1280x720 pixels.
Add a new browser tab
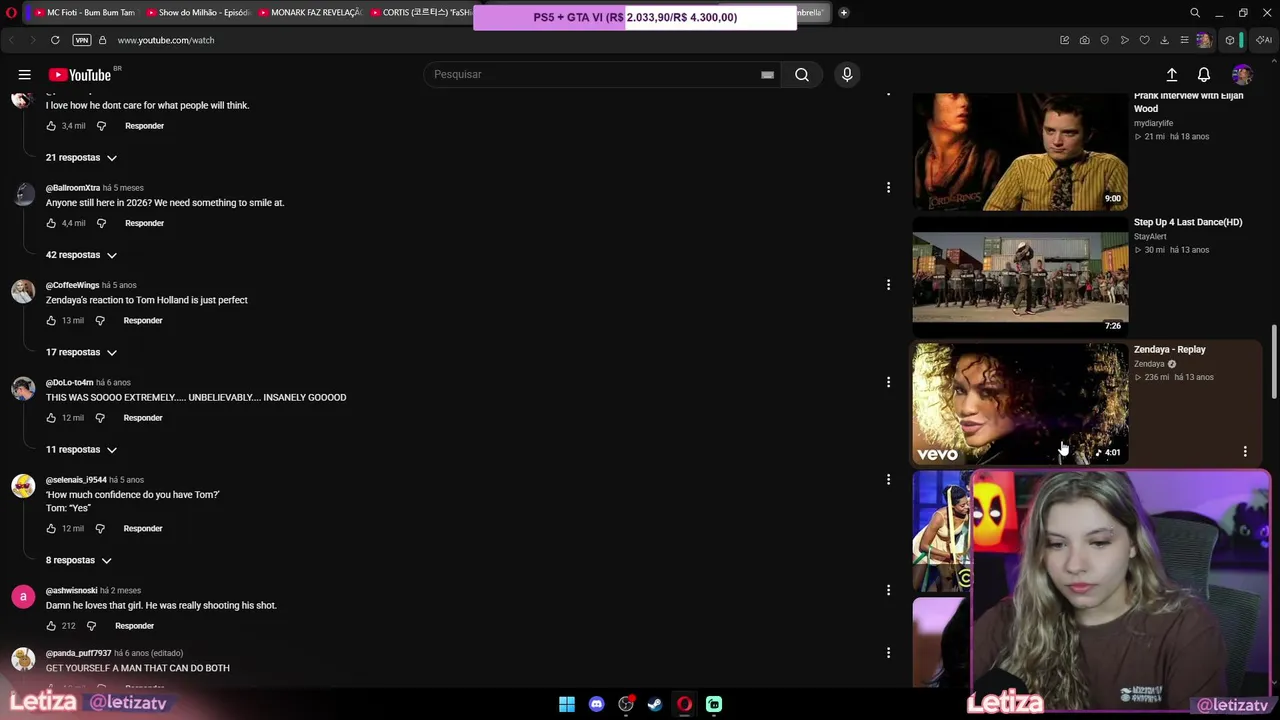(843, 13)
